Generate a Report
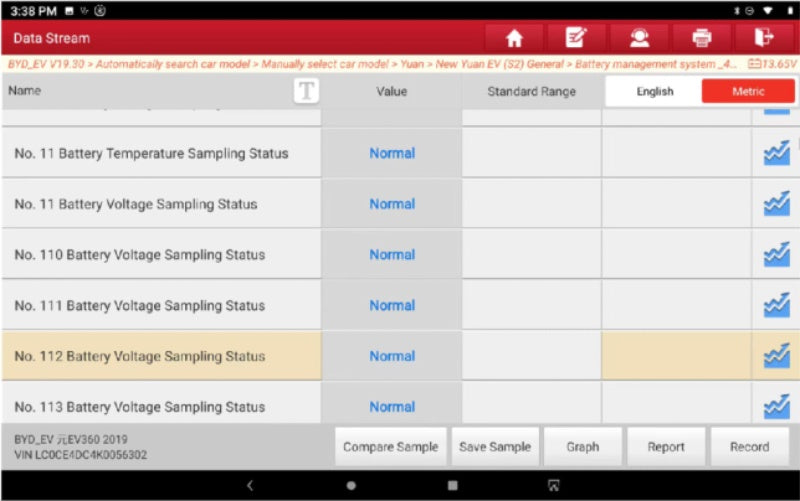This screenshot has width=800, height=501. [666, 447]
